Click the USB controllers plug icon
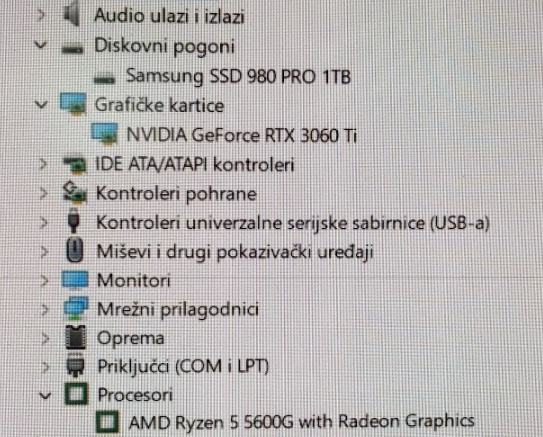This screenshot has width=543, height=437. coord(73,221)
